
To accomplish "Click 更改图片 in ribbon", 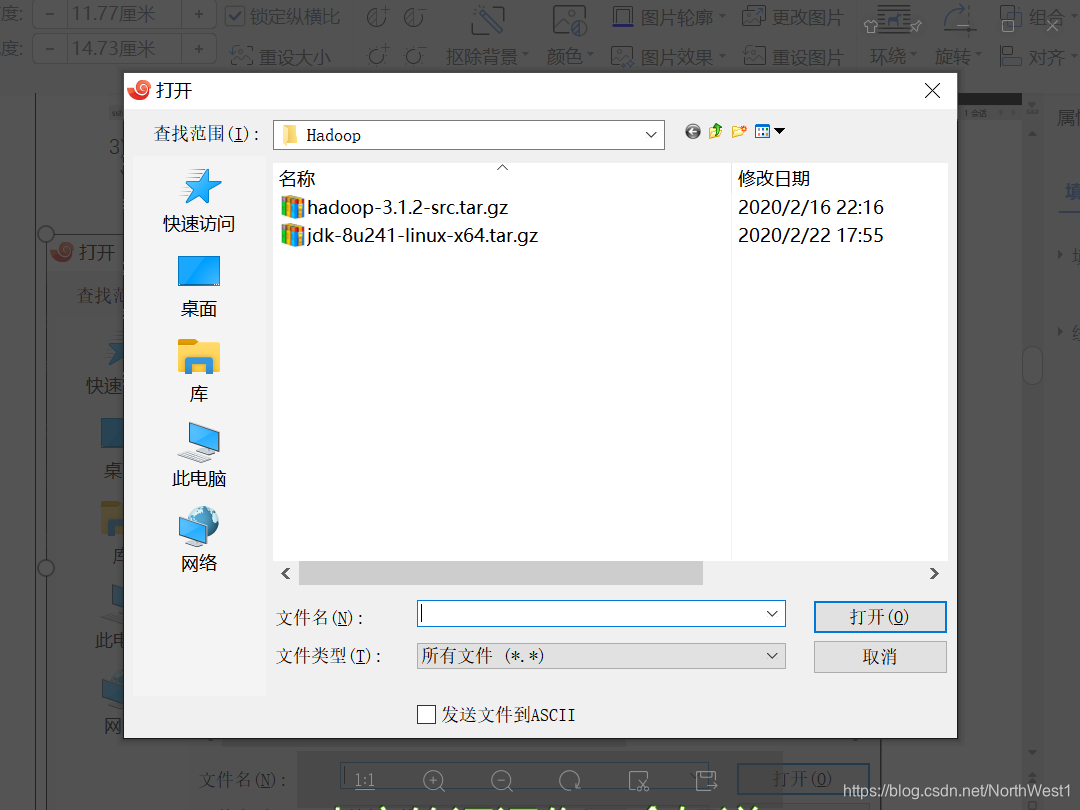I will (793, 17).
